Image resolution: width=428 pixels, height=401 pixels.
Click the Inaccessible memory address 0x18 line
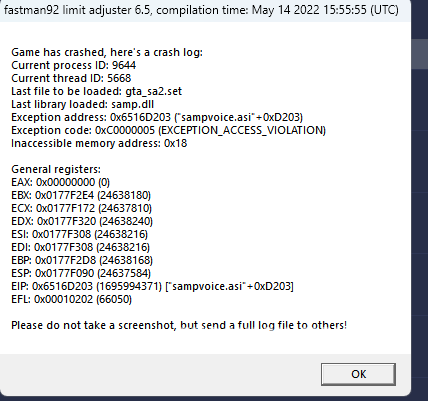[99, 143]
